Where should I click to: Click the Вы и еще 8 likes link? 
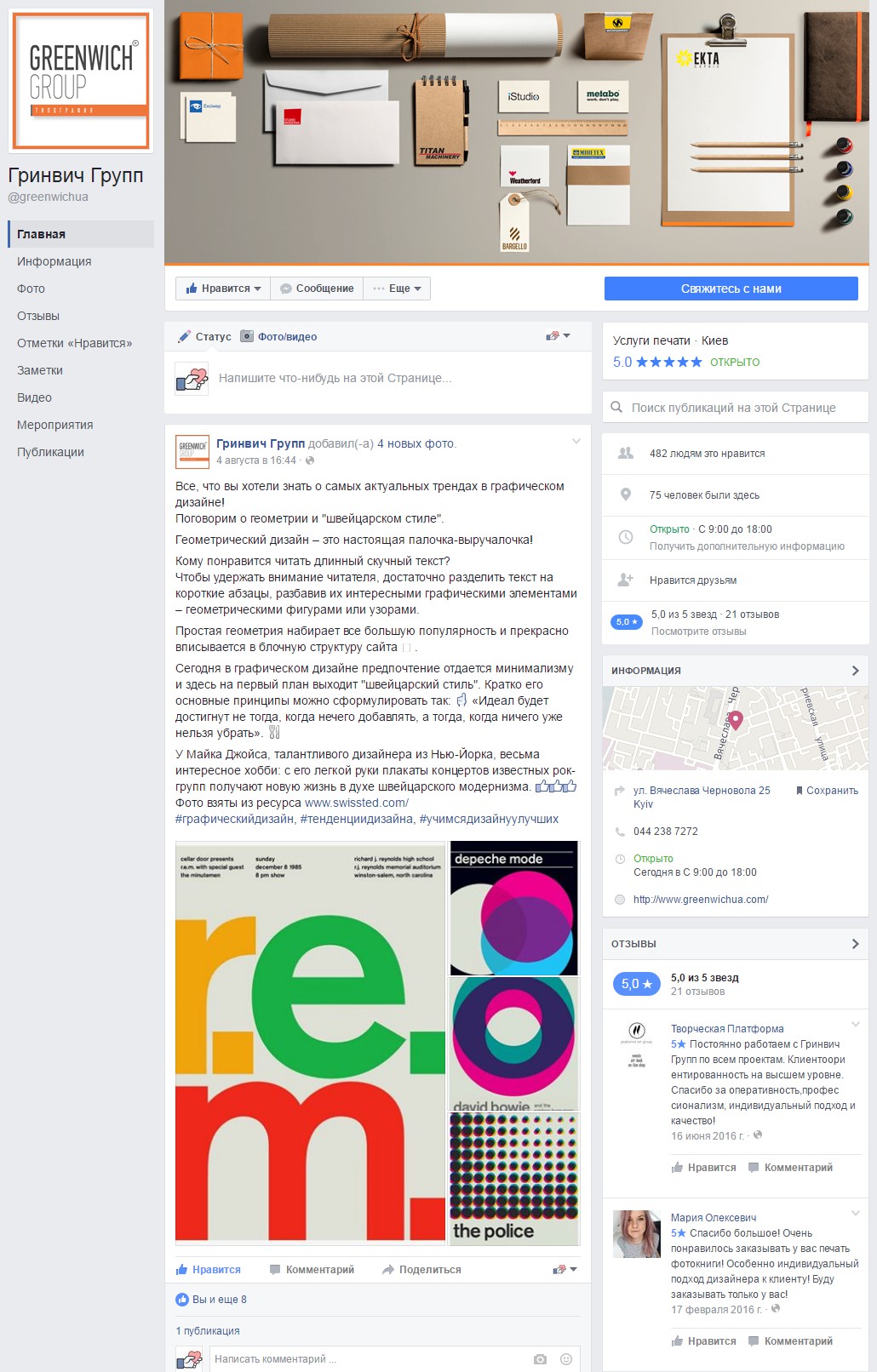[220, 1300]
